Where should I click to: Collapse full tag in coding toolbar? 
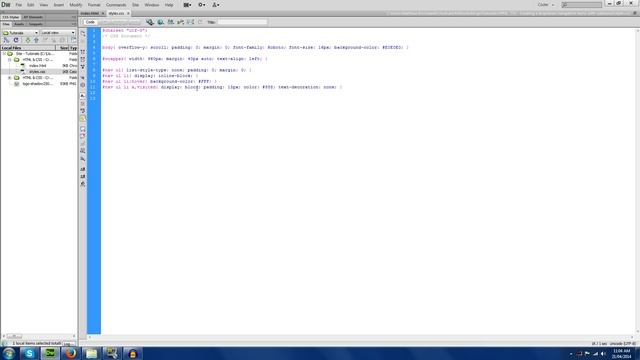pos(83,52)
